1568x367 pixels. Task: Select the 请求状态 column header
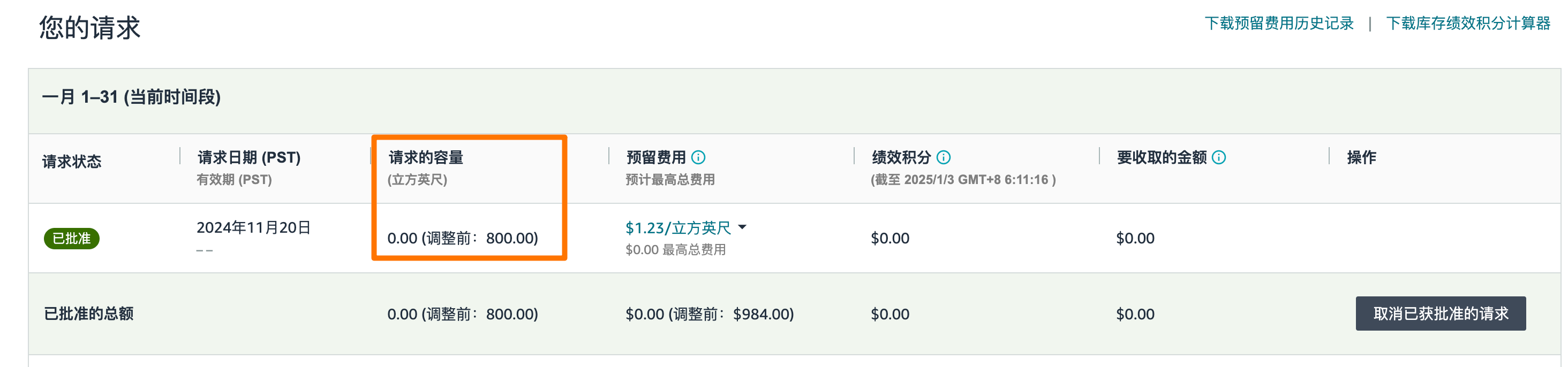coord(72,162)
